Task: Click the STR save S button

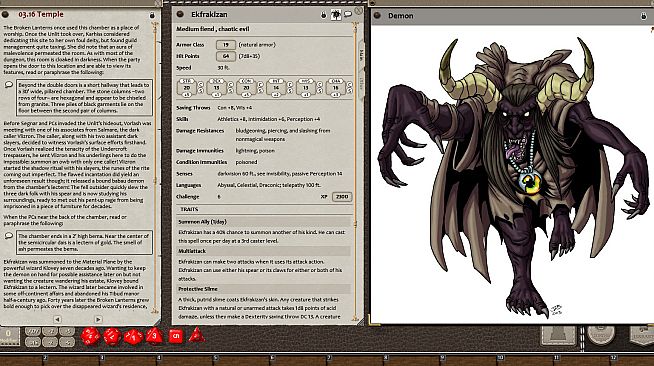Action: (201, 90)
